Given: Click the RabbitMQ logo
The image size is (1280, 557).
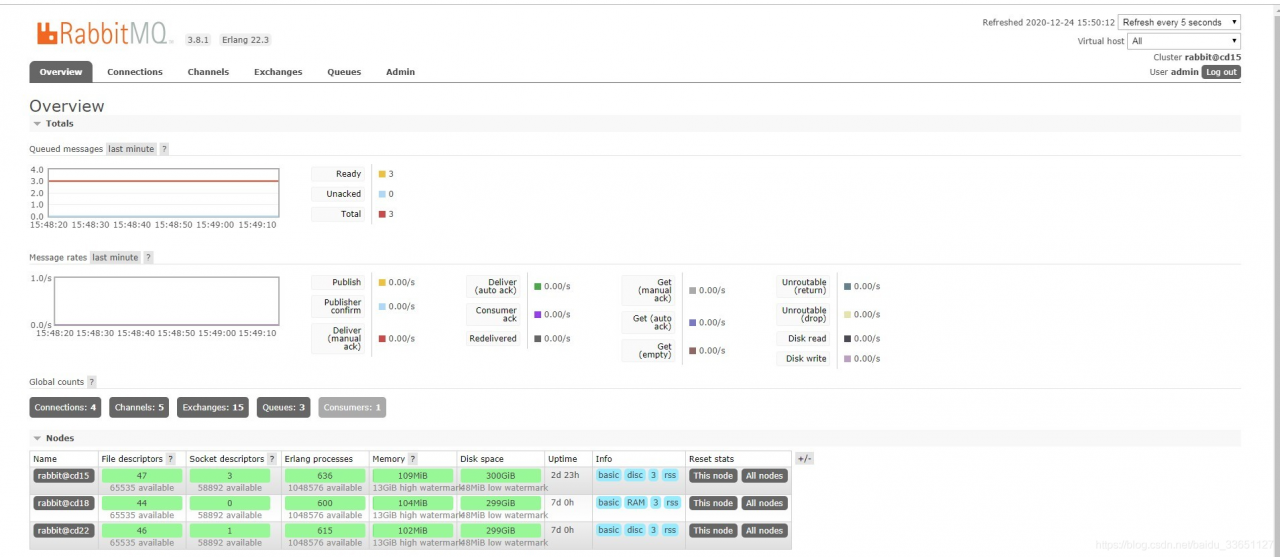Looking at the screenshot, I should coord(105,34).
